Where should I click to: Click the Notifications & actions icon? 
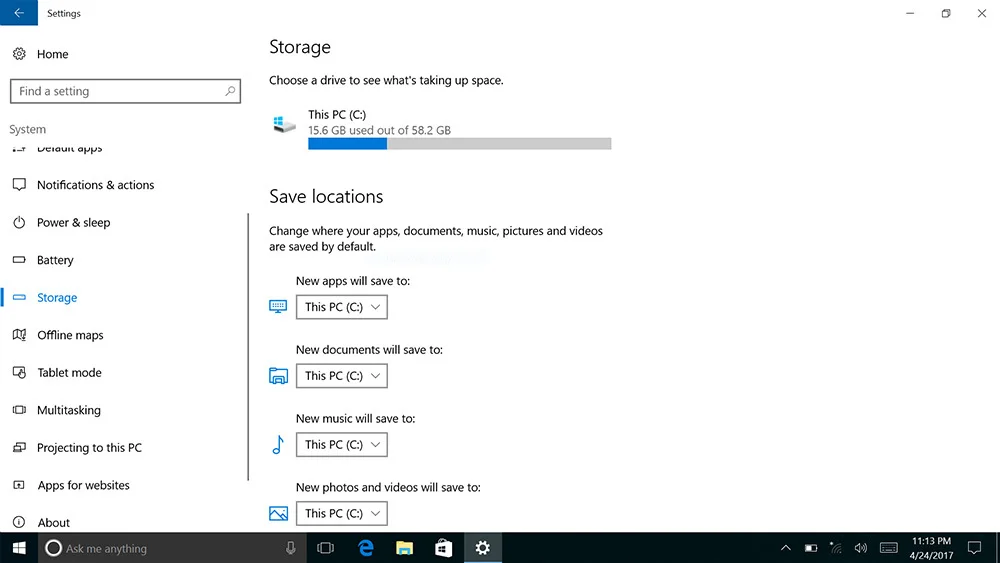(x=19, y=185)
